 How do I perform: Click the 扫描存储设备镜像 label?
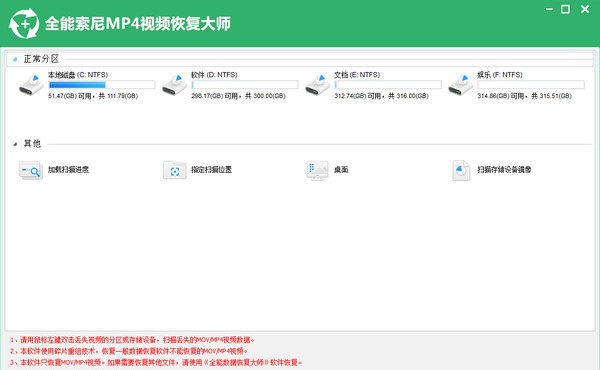[504, 170]
